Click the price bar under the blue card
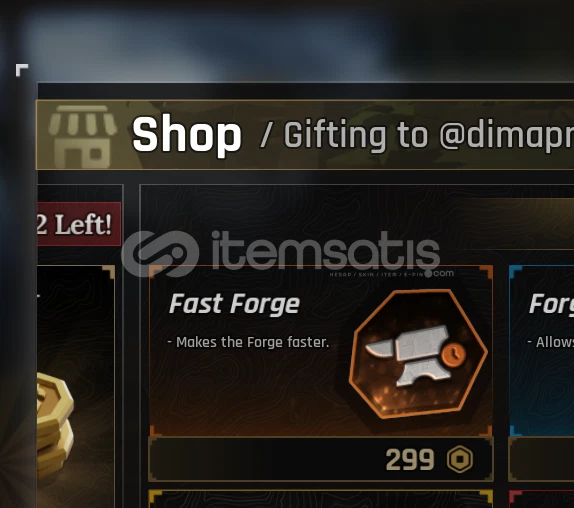This screenshot has width=574, height=508. (541, 459)
